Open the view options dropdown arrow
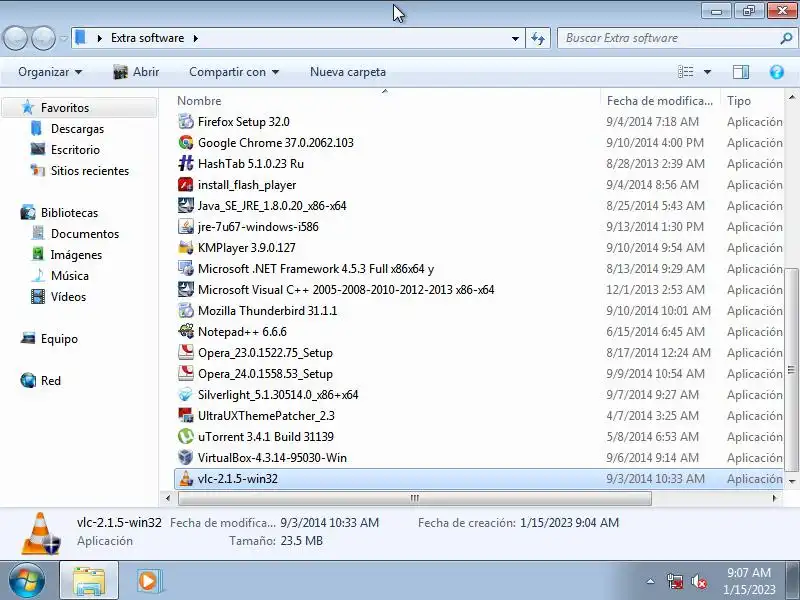This screenshot has height=600, width=800. click(707, 72)
